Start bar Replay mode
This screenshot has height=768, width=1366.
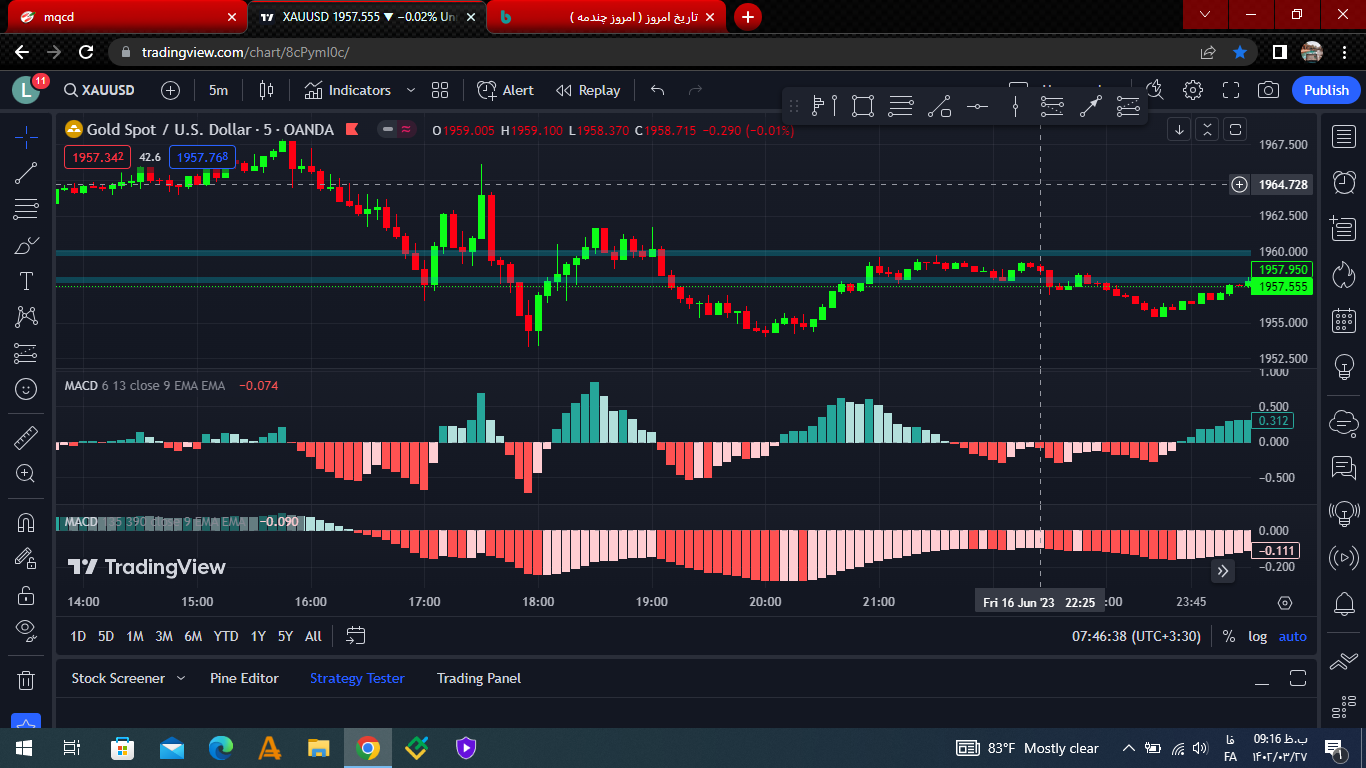tap(588, 90)
